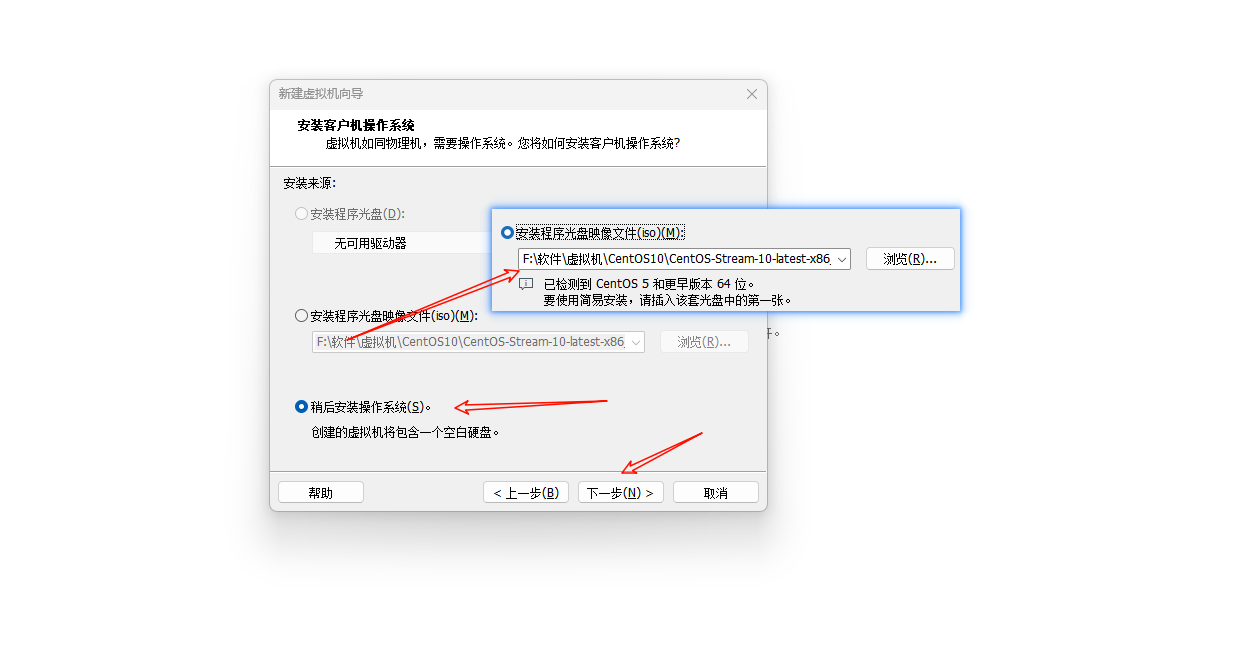Click the title text 新建虚拟机向导
The image size is (1236, 672).
pyautogui.click(x=321, y=94)
